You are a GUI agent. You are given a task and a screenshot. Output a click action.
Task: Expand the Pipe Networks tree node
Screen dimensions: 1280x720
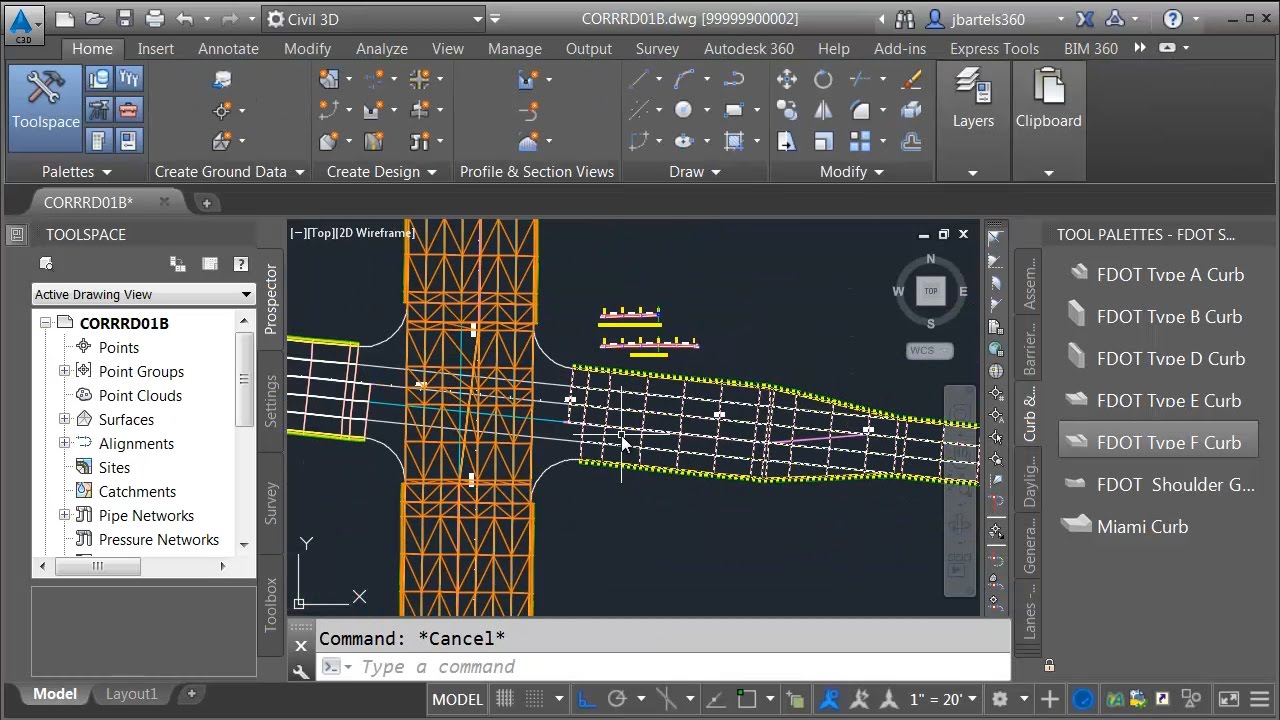click(64, 515)
